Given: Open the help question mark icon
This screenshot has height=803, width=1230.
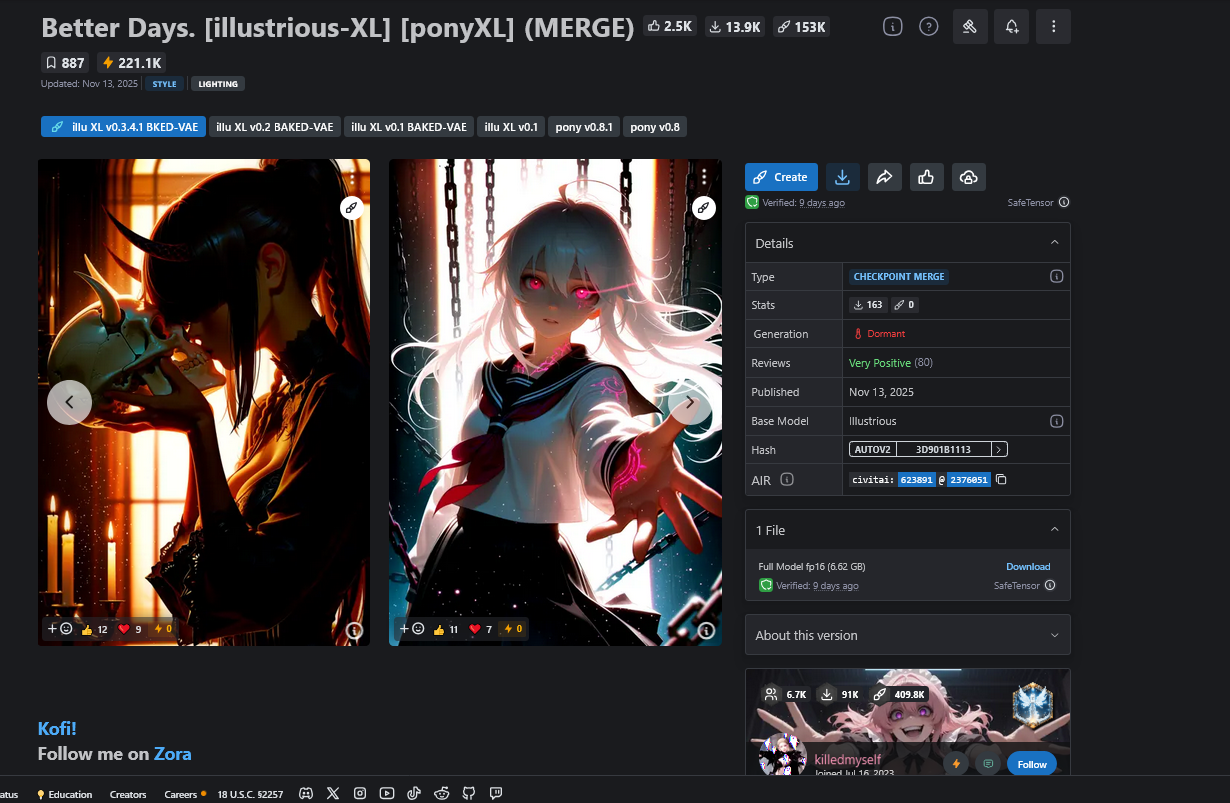Looking at the screenshot, I should (x=929, y=27).
